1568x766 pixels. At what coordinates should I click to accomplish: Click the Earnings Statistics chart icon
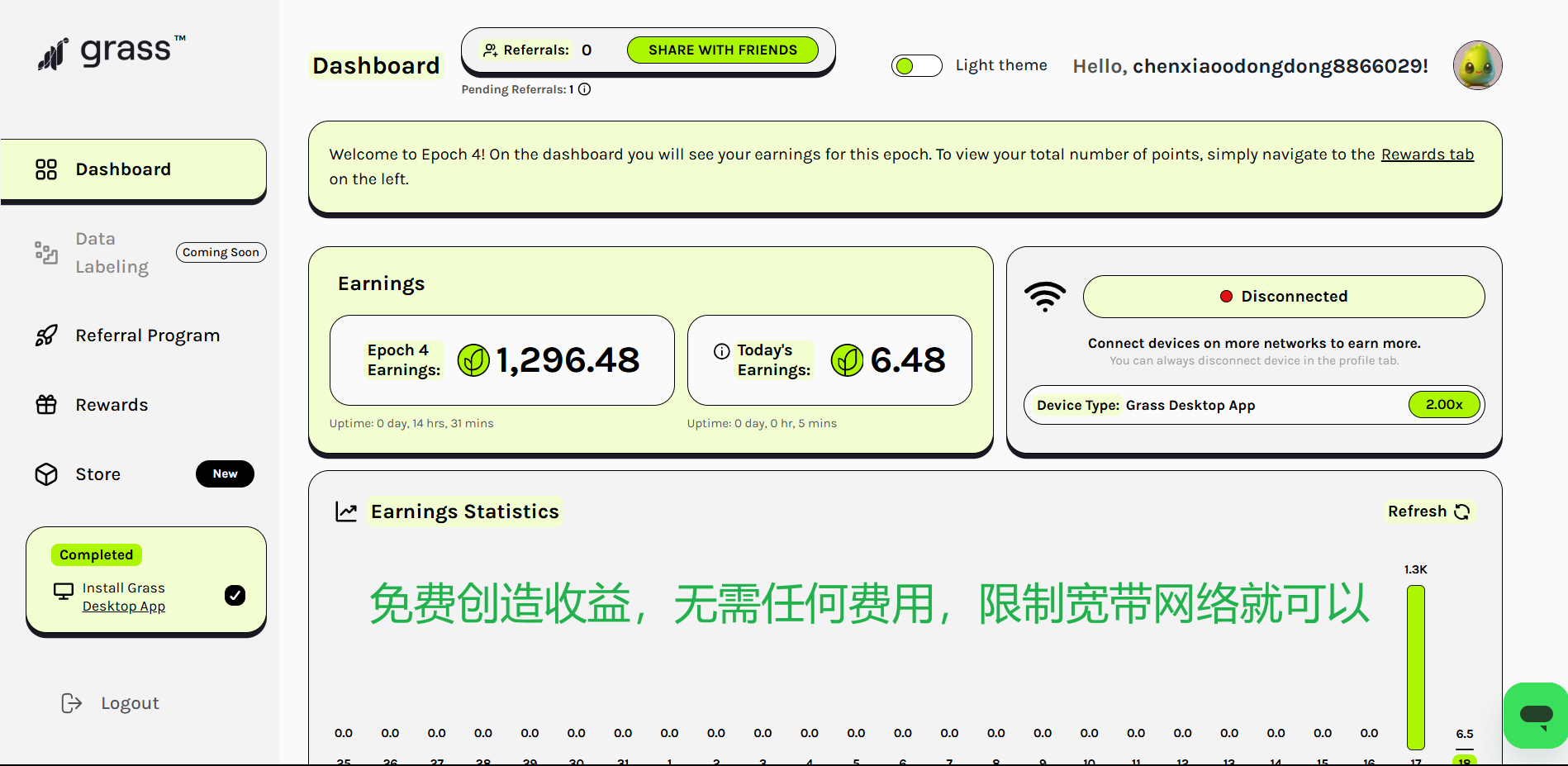coord(346,511)
